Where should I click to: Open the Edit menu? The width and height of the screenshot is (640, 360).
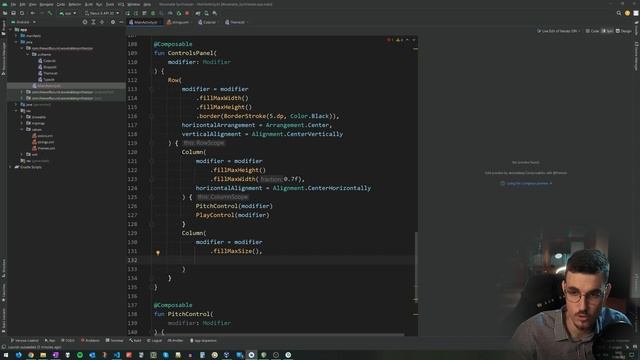point(22,4)
